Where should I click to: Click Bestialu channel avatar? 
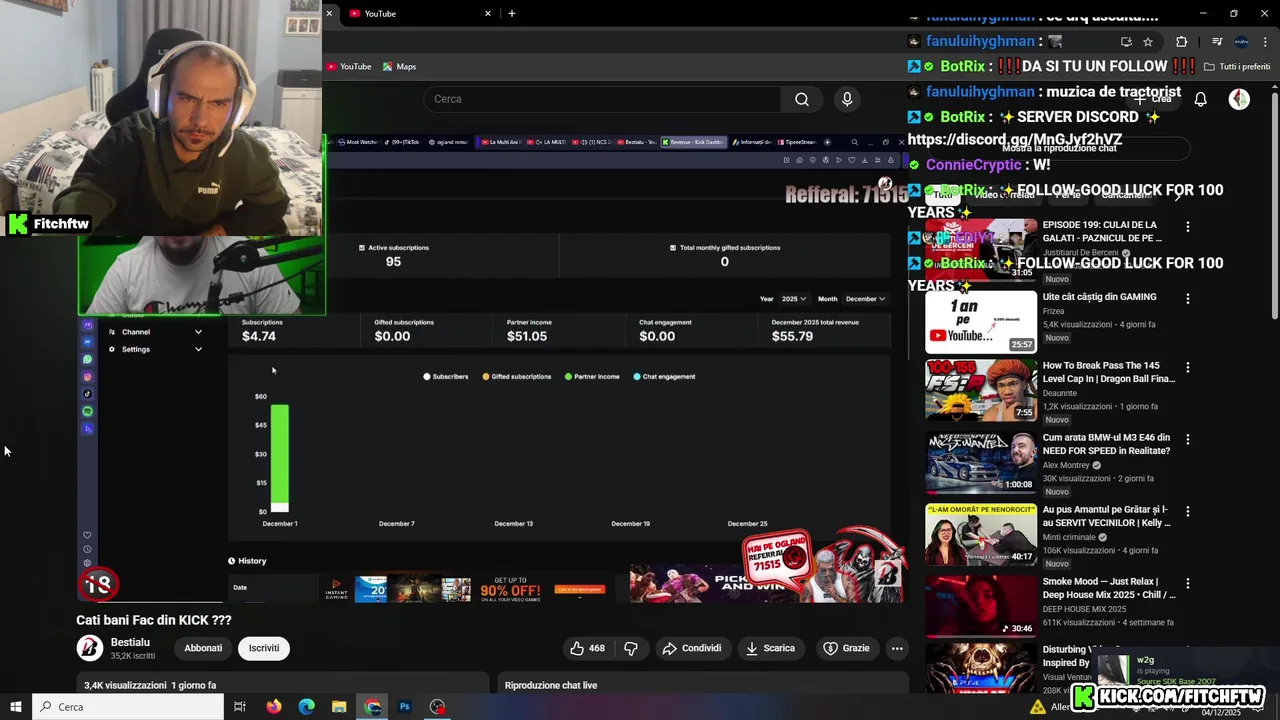point(90,648)
